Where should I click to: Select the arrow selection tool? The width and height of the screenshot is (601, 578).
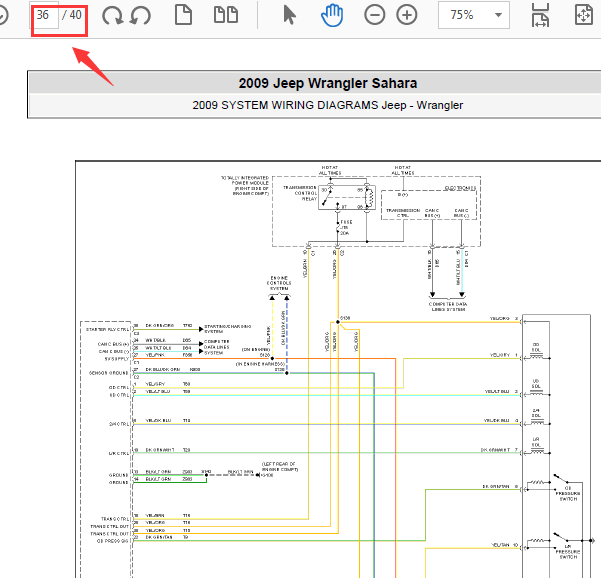coord(289,15)
